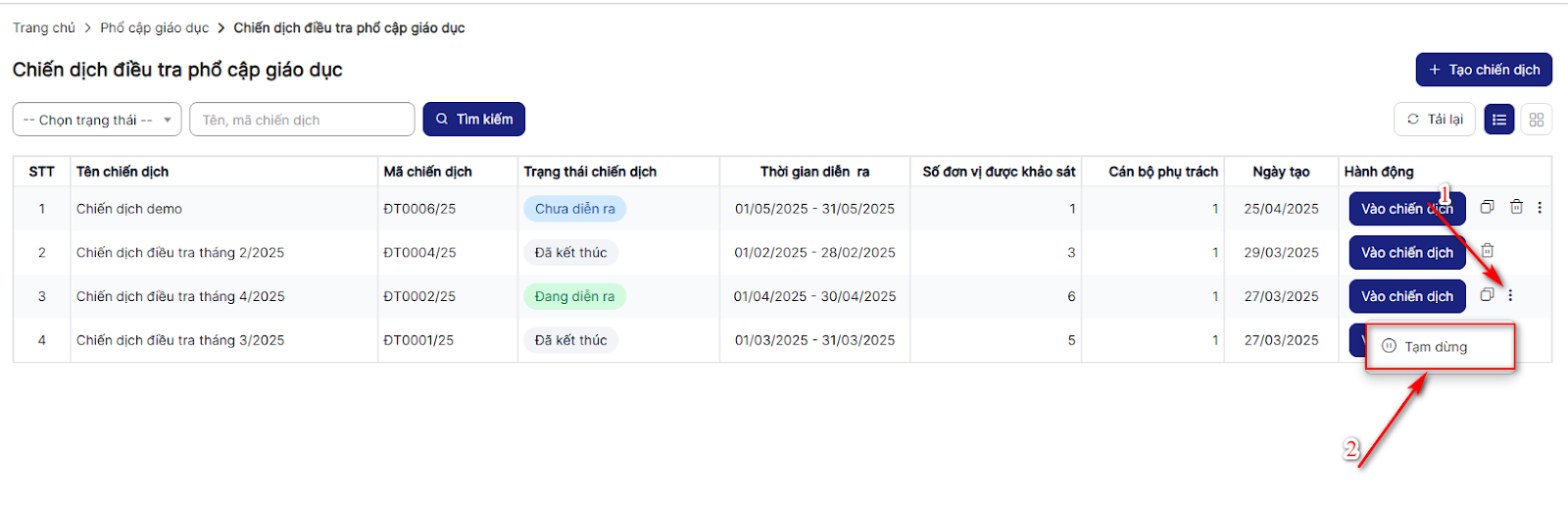Click the Đang diễn ra status badge

[574, 296]
